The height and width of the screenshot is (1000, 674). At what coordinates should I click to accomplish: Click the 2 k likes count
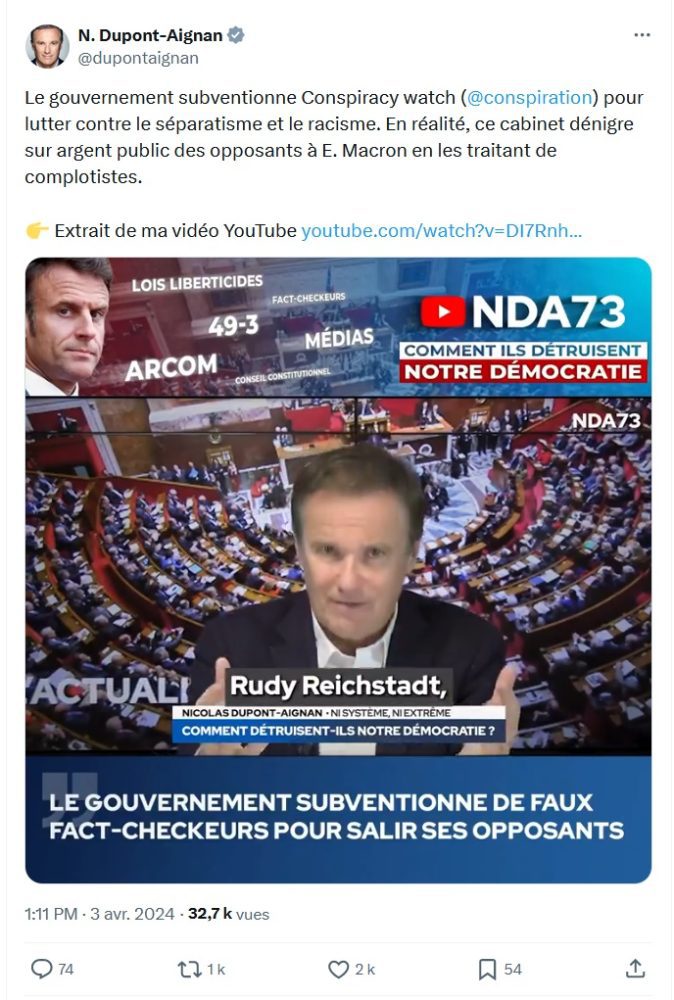click(365, 969)
